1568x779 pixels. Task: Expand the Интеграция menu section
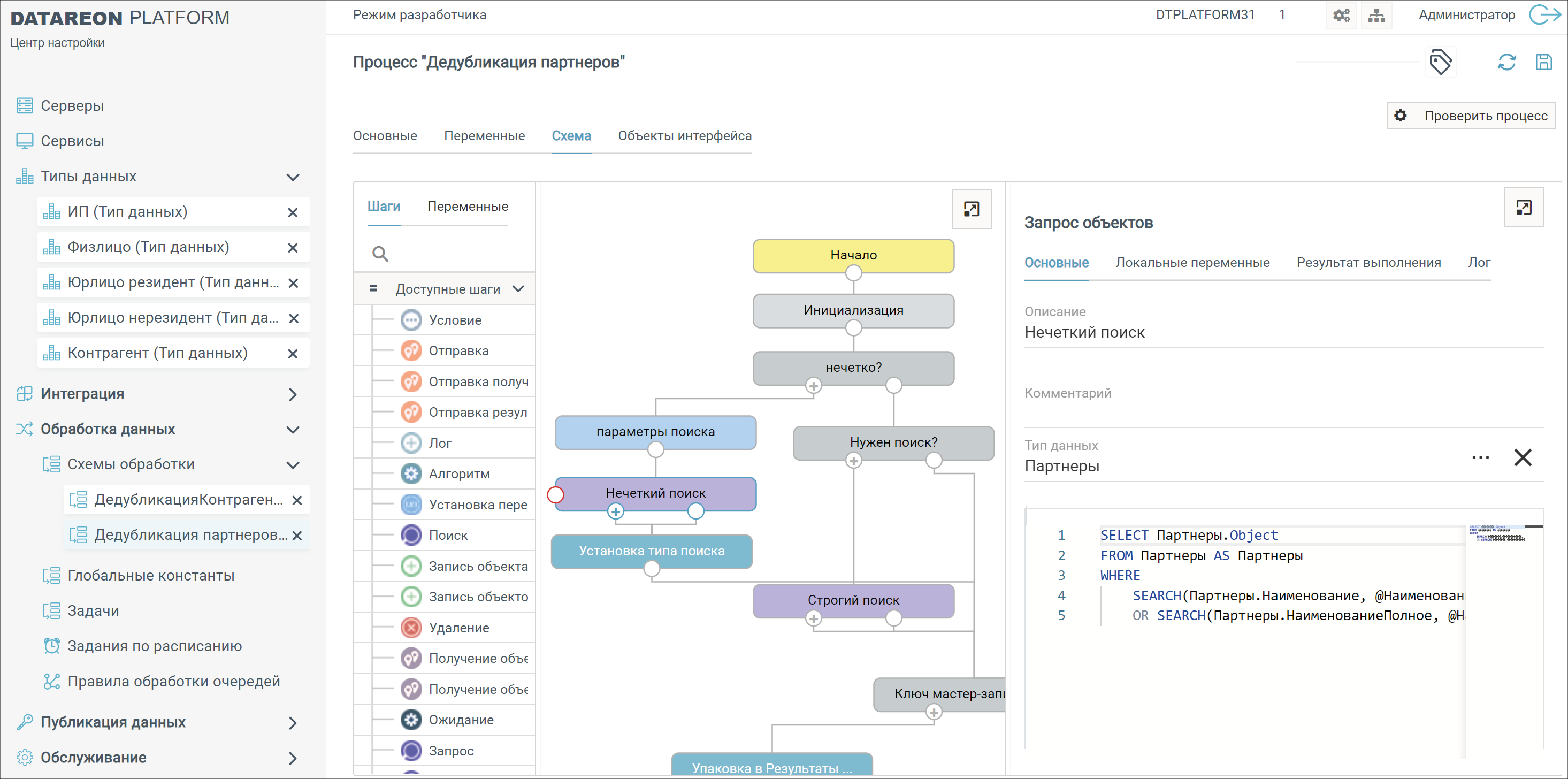pyautogui.click(x=293, y=394)
